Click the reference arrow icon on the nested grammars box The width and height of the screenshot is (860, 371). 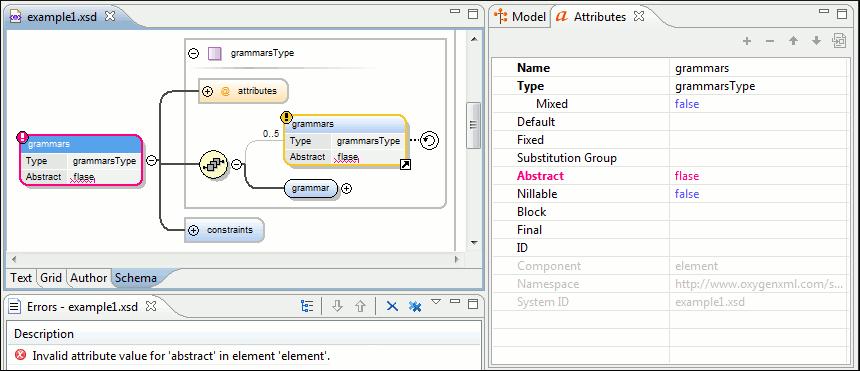pyautogui.click(x=406, y=164)
